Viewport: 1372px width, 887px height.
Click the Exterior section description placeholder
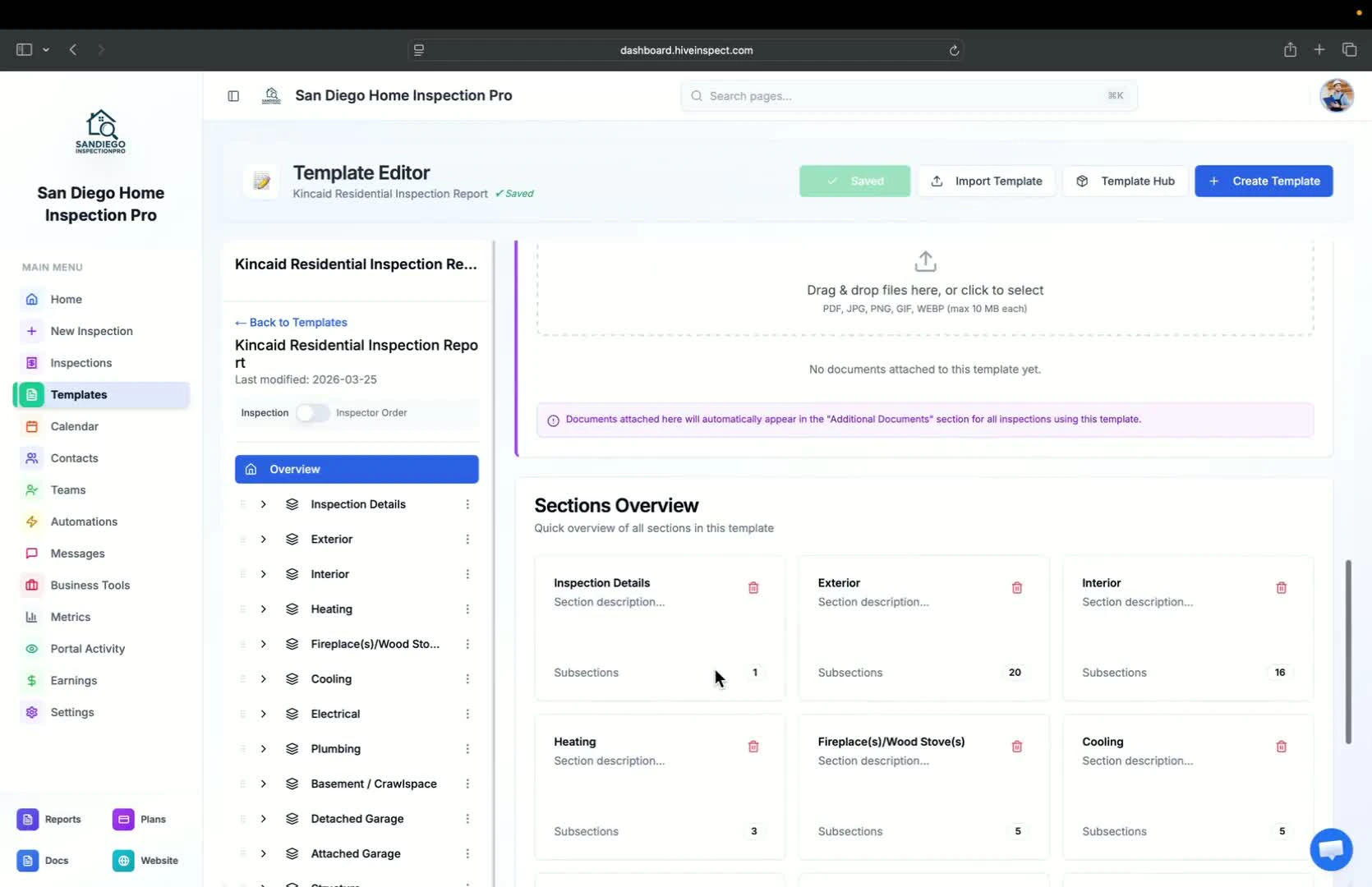coord(873,602)
